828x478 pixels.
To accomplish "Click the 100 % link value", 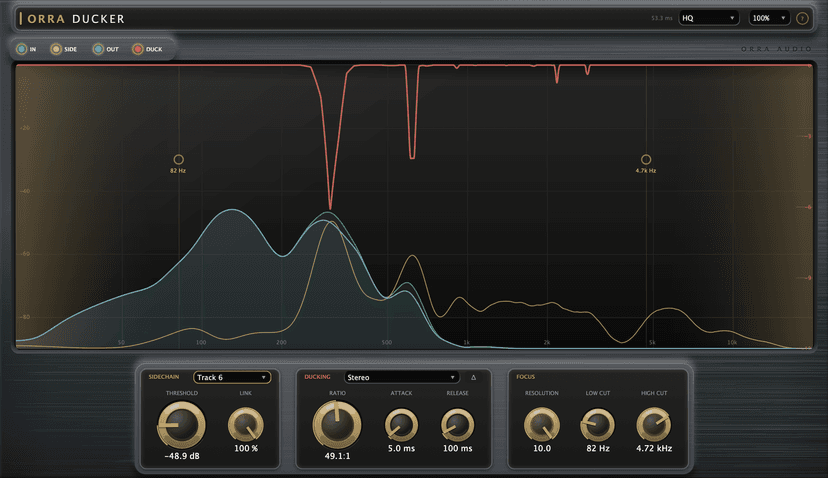I will click(x=246, y=448).
